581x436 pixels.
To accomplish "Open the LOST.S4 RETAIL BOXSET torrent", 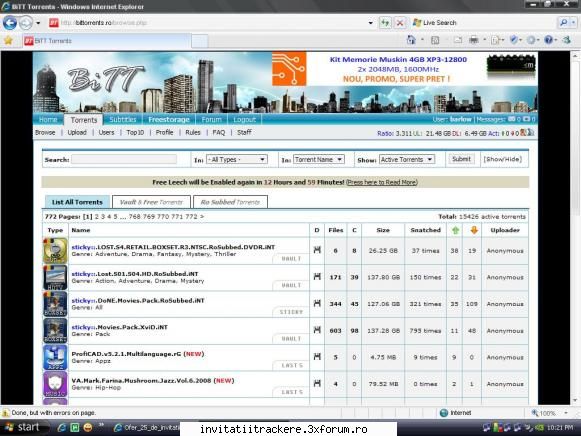I will click(x=173, y=247).
